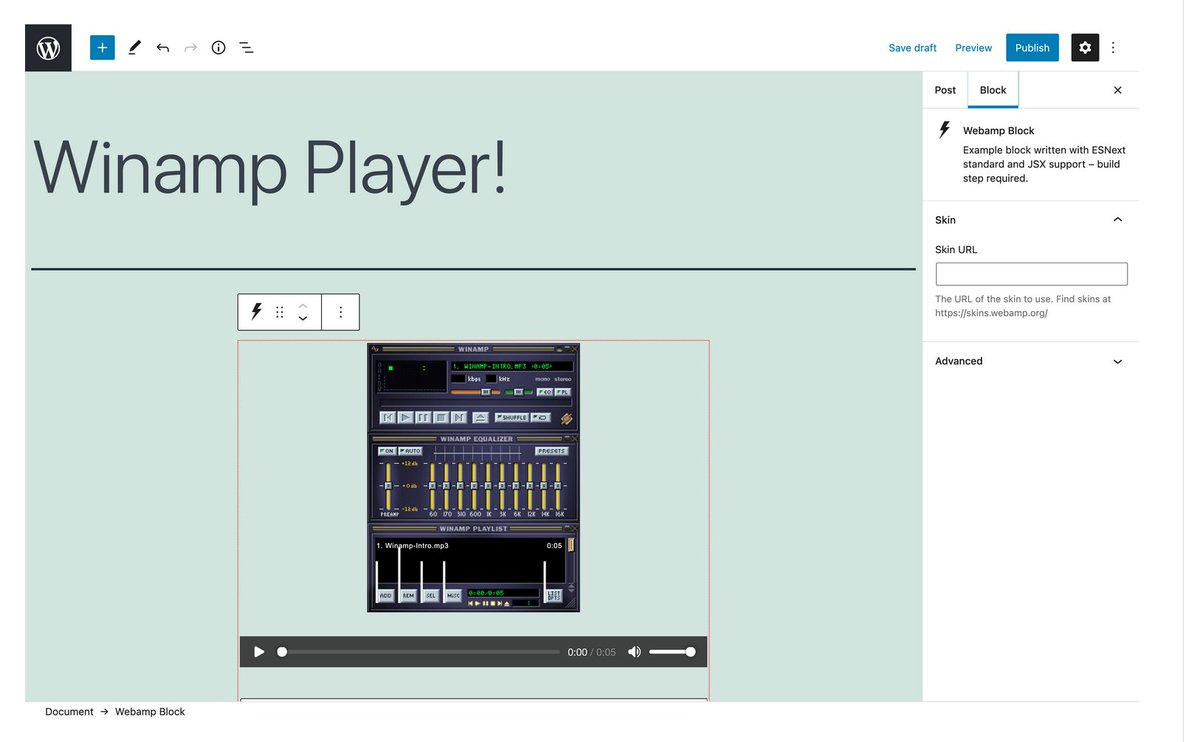Click the Winamp volume slider
Image resolution: width=1200 pixels, height=742 pixels.
tap(475, 392)
